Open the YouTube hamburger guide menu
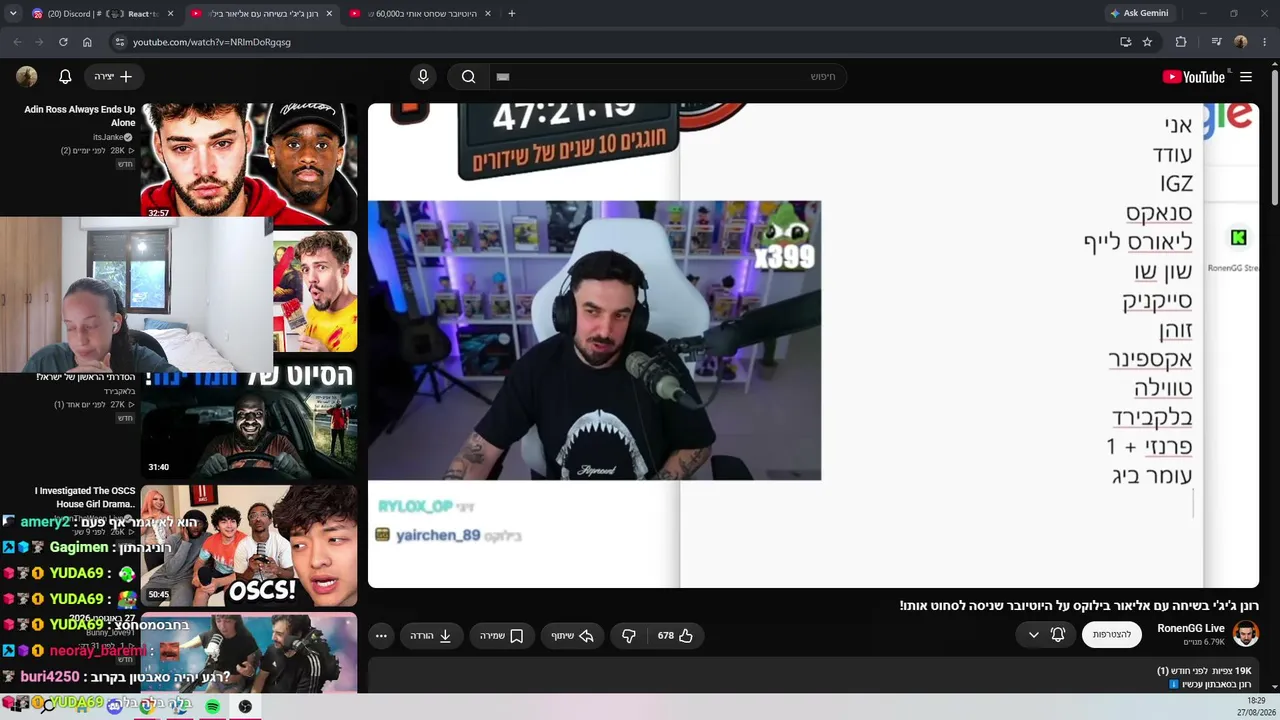 (x=1246, y=76)
